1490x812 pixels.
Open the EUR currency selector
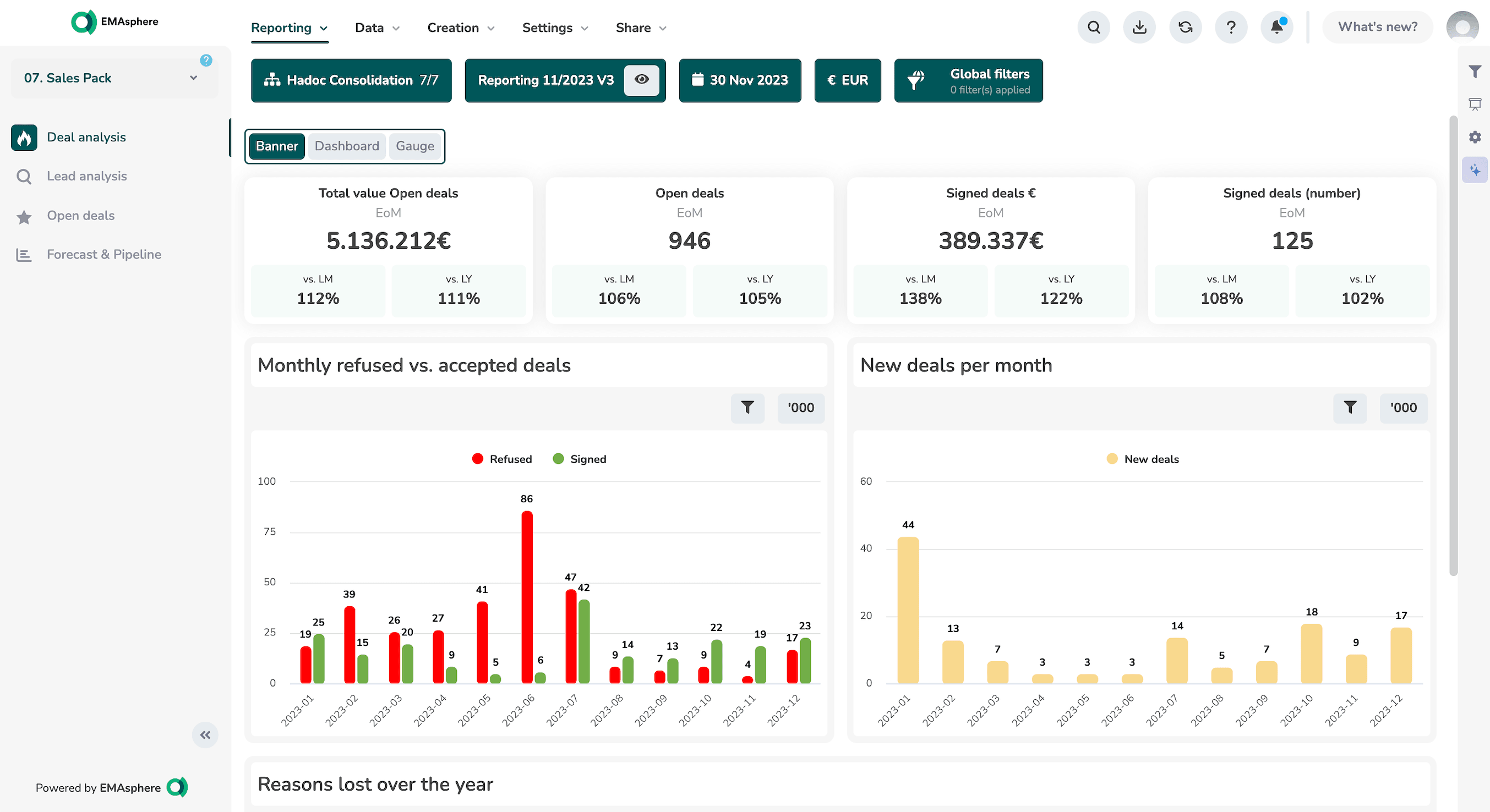pos(848,80)
